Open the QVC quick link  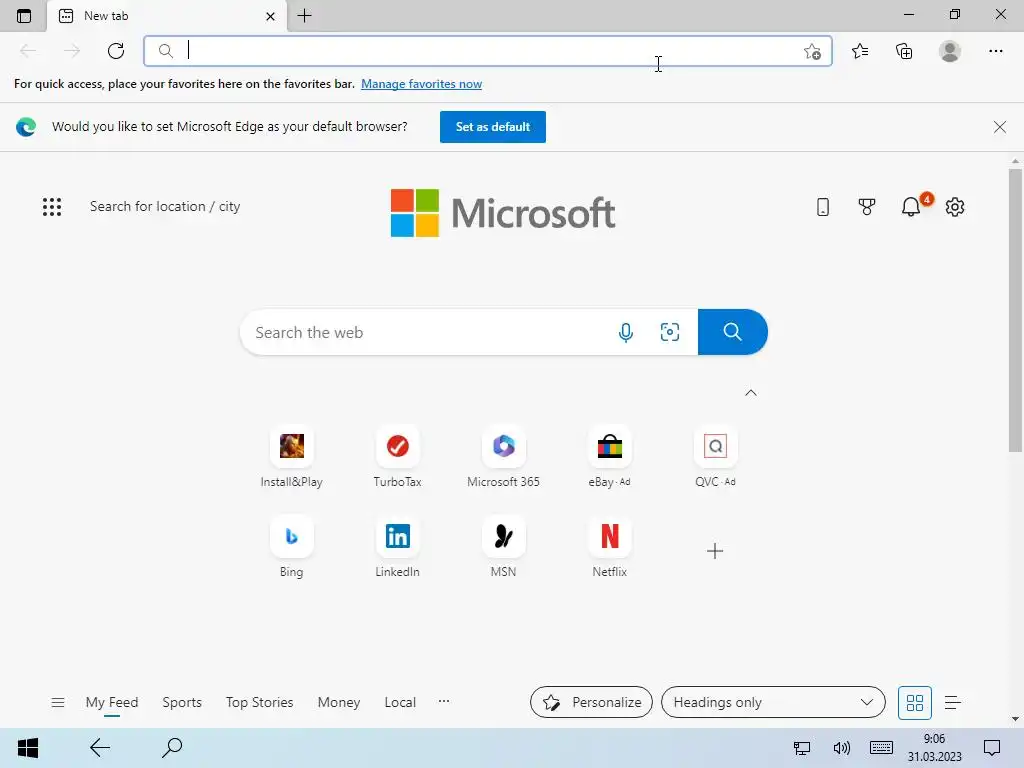715,457
